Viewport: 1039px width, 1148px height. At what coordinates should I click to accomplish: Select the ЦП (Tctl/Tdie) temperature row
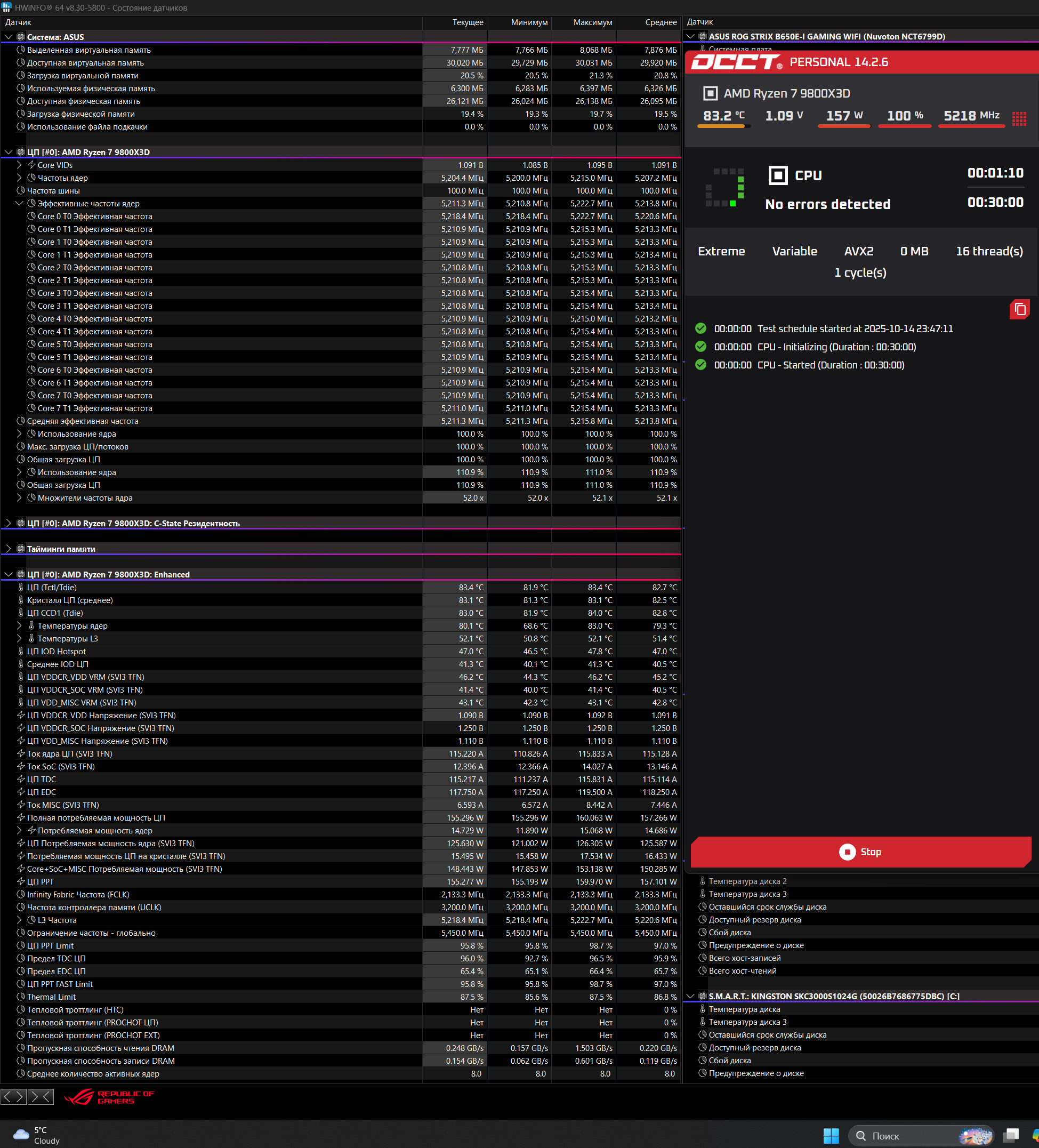[x=52, y=587]
